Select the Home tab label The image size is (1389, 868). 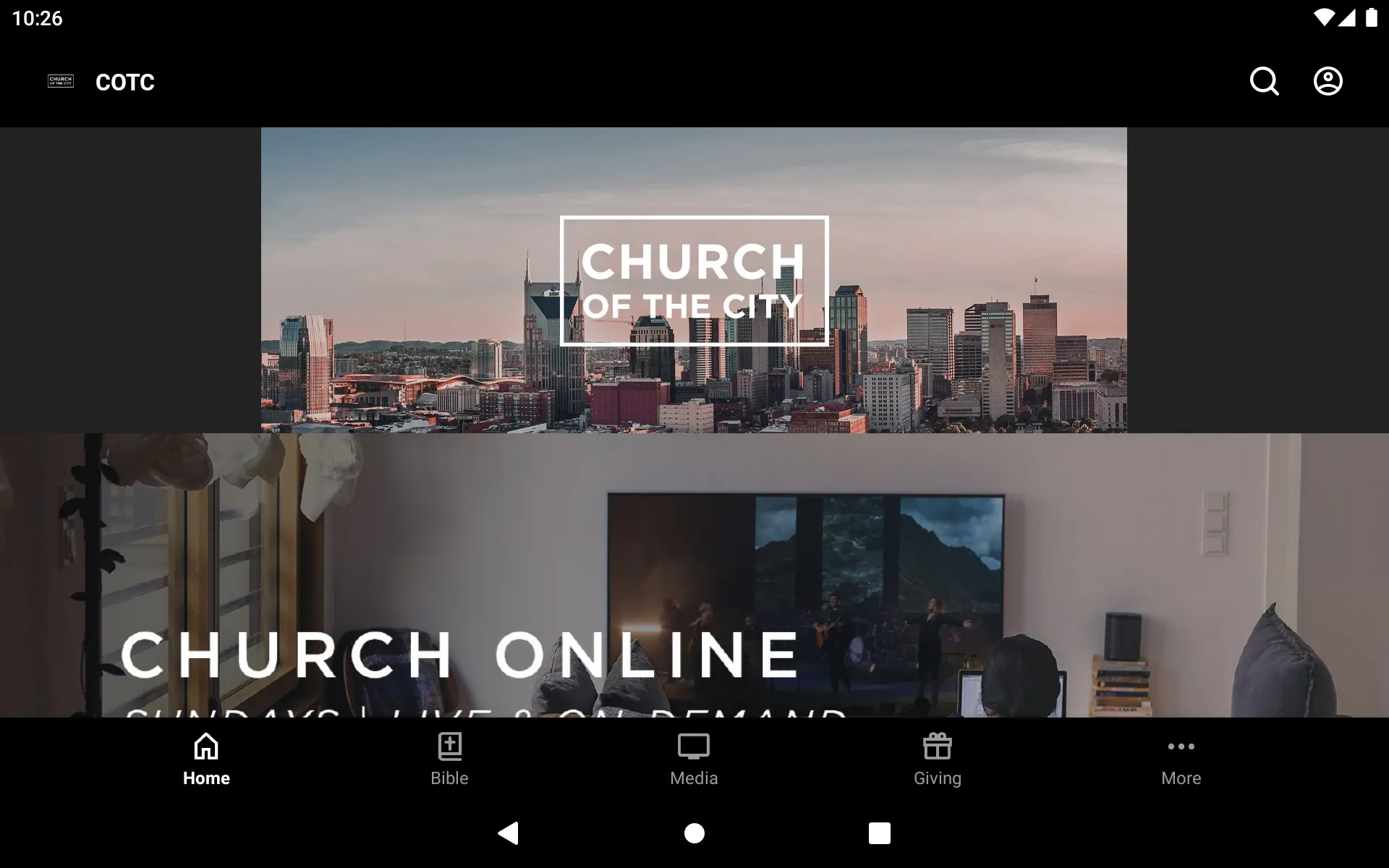point(205,778)
